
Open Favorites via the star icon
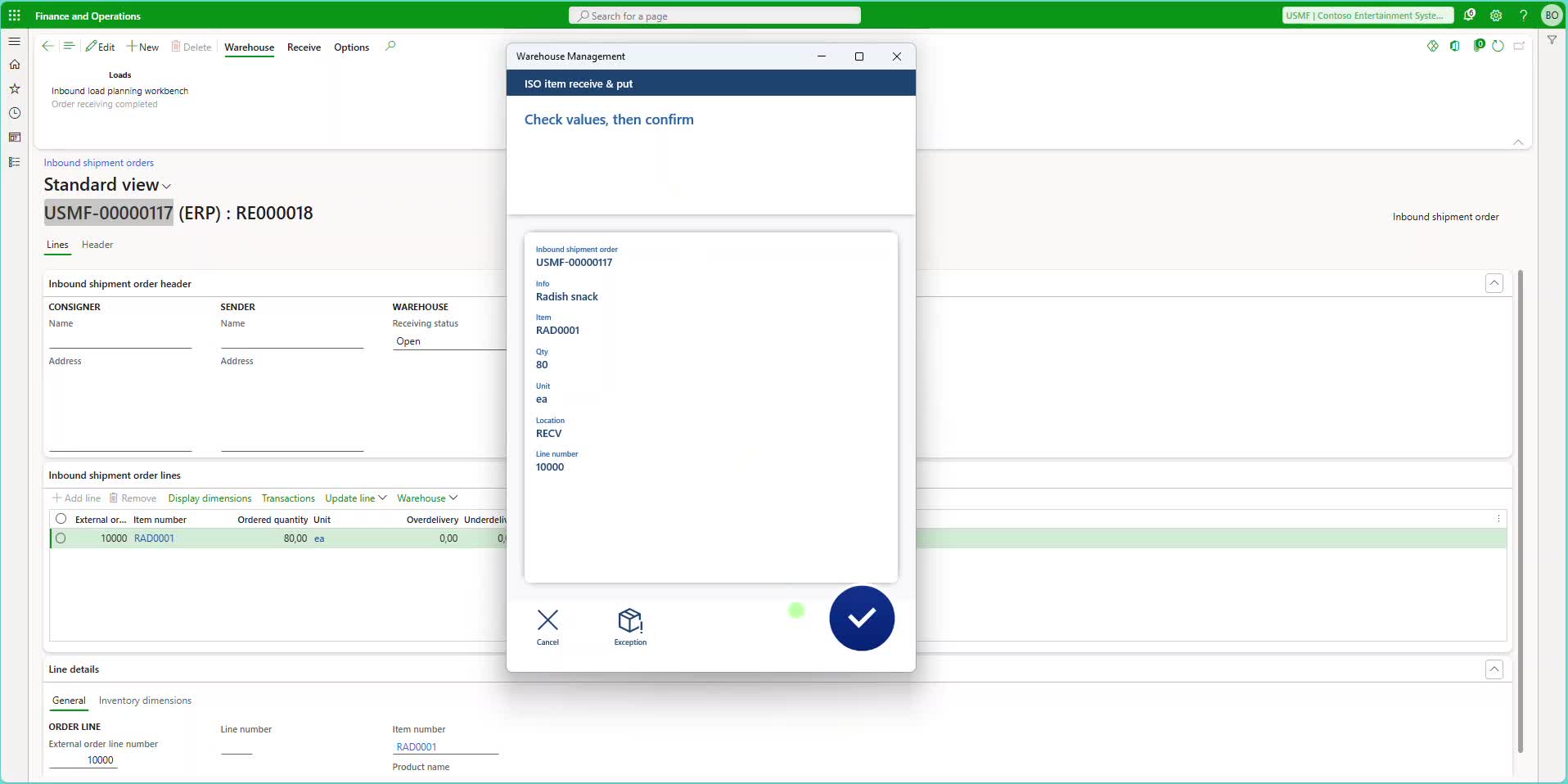pyautogui.click(x=15, y=88)
